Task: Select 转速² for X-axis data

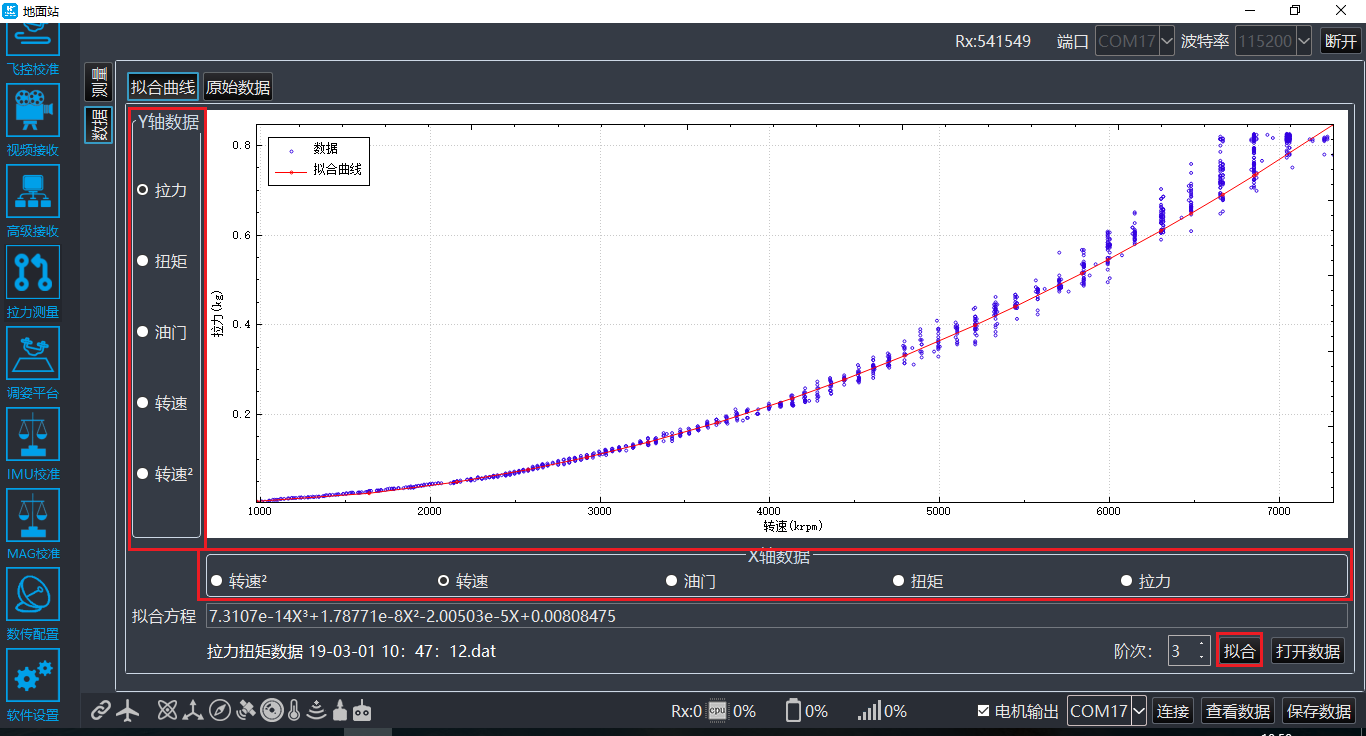Action: pos(239,581)
